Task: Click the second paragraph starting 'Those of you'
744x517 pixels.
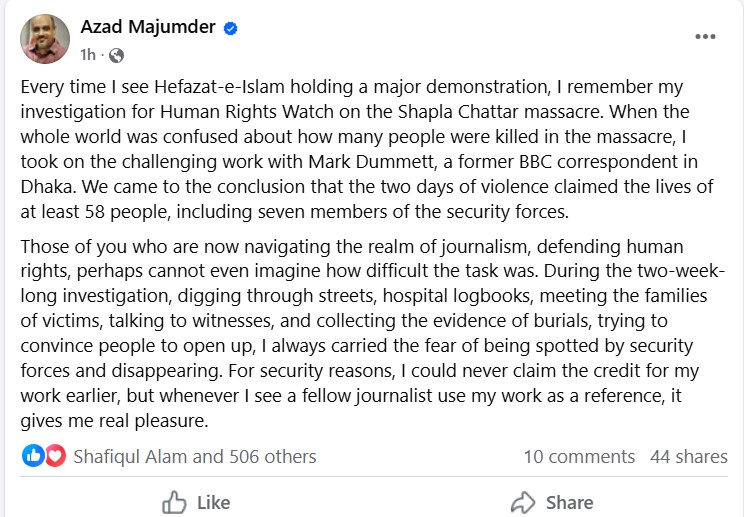Action: click(x=372, y=333)
